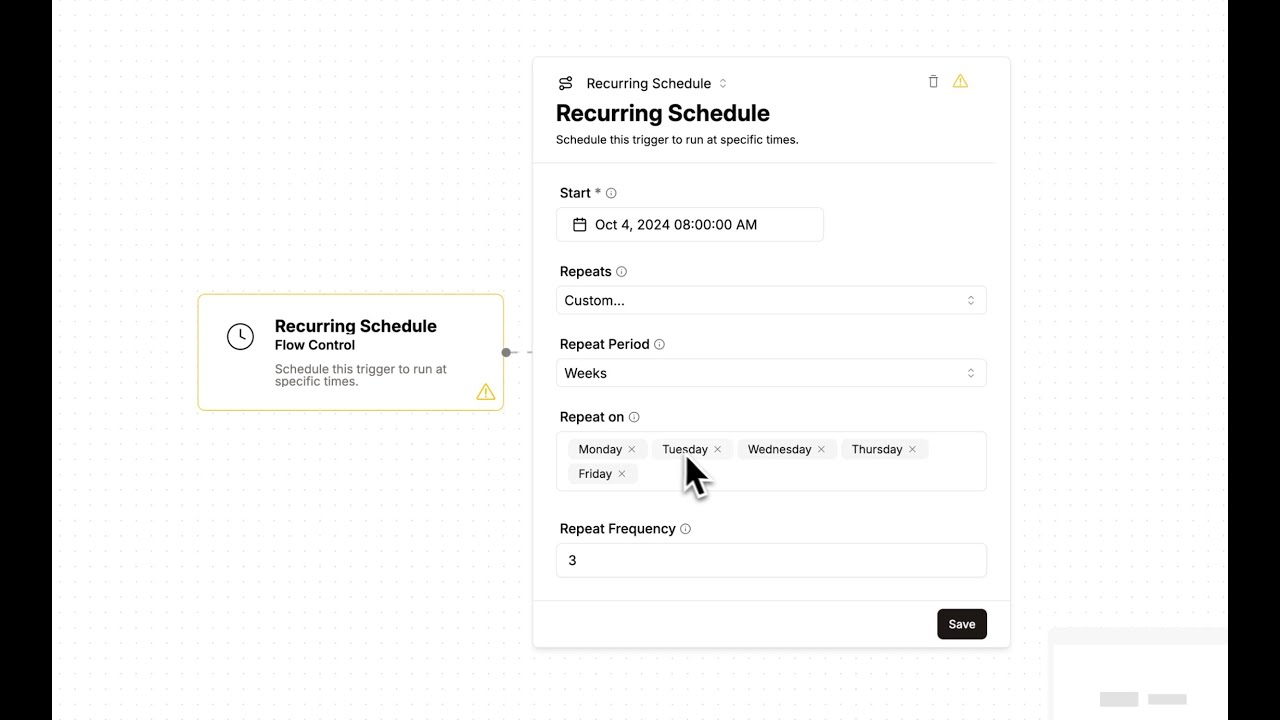The image size is (1280, 720).
Task: Click the trash delete icon in panel header
Action: tap(933, 82)
